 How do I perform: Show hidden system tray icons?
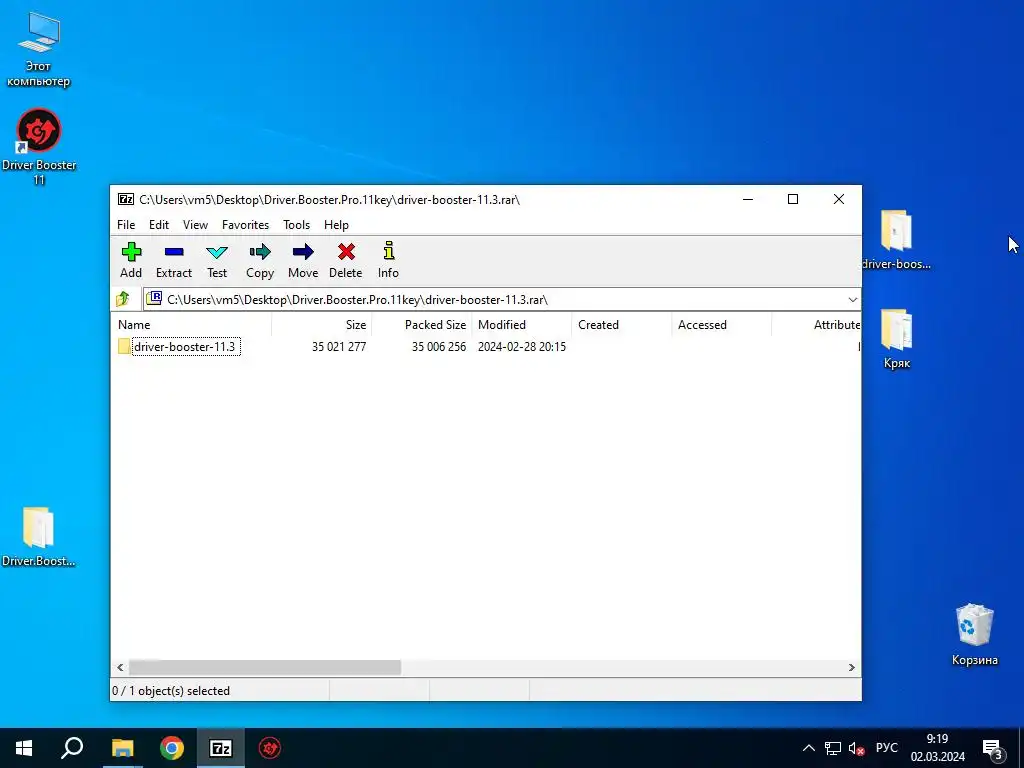click(808, 748)
